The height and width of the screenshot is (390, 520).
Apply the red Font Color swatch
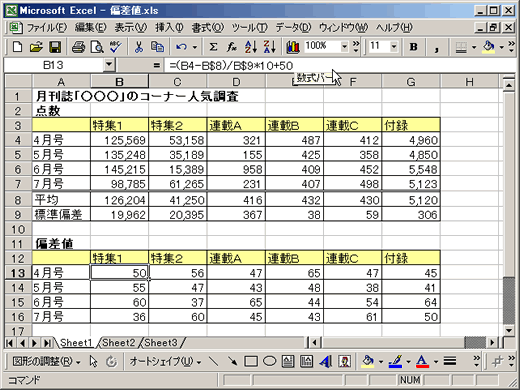coord(422,361)
